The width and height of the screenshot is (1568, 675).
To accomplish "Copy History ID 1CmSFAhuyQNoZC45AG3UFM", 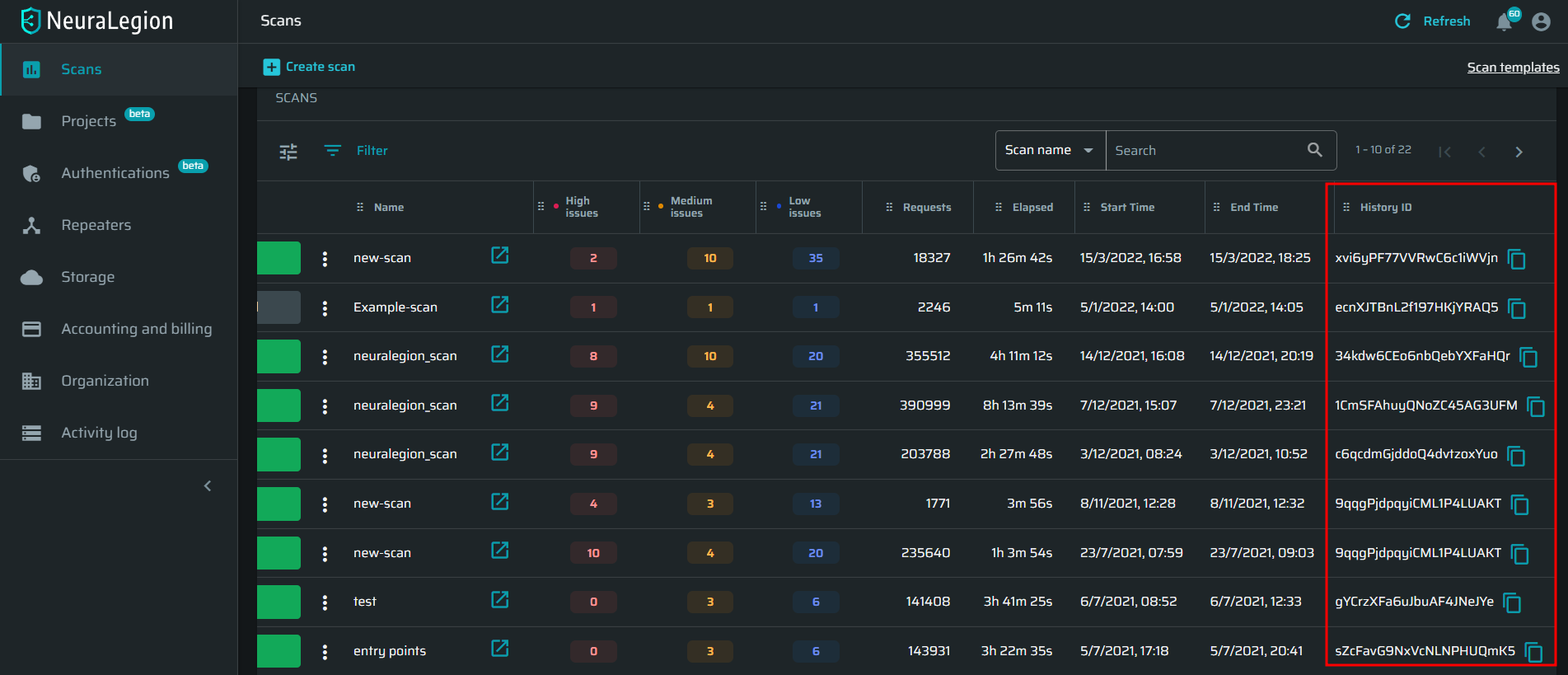I will (x=1536, y=406).
